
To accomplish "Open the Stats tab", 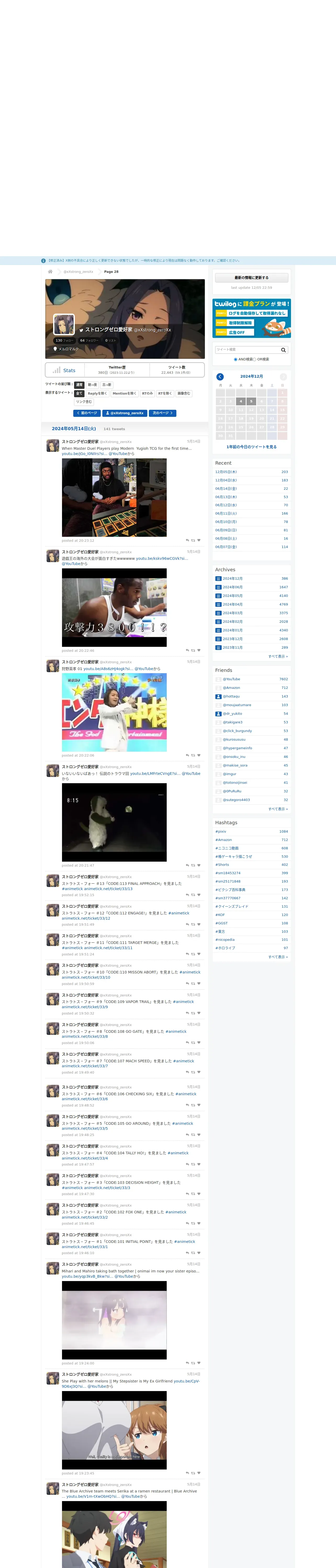I will pos(64,370).
